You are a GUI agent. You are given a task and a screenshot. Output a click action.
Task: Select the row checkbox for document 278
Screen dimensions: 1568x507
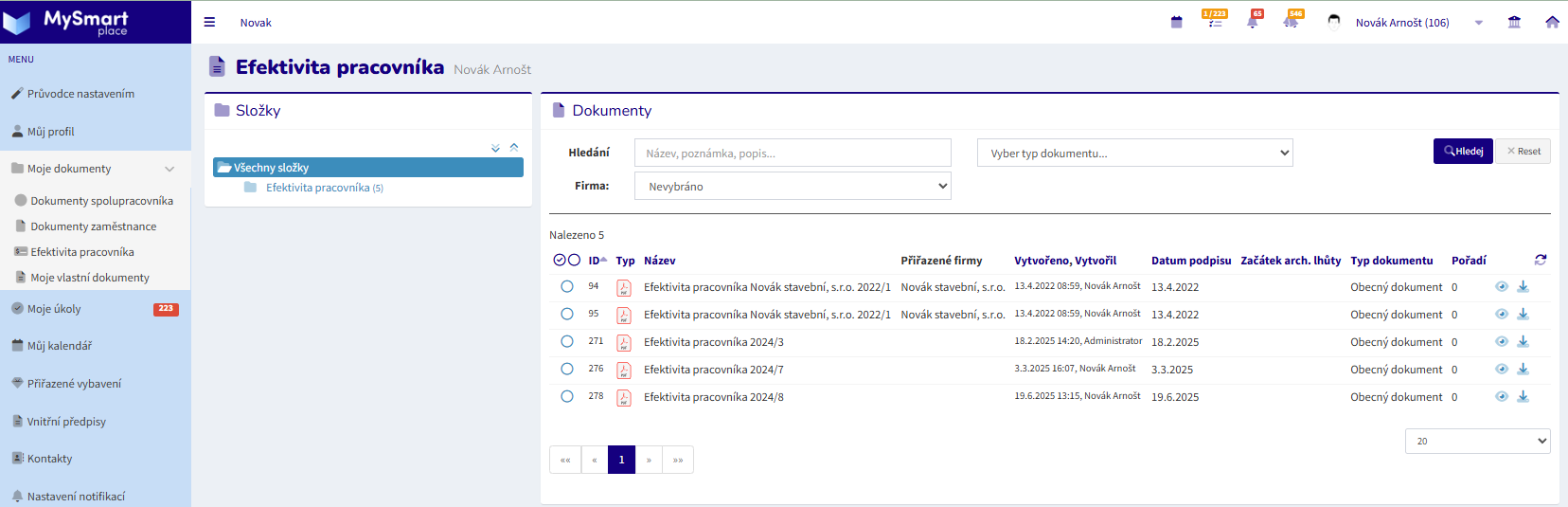567,397
